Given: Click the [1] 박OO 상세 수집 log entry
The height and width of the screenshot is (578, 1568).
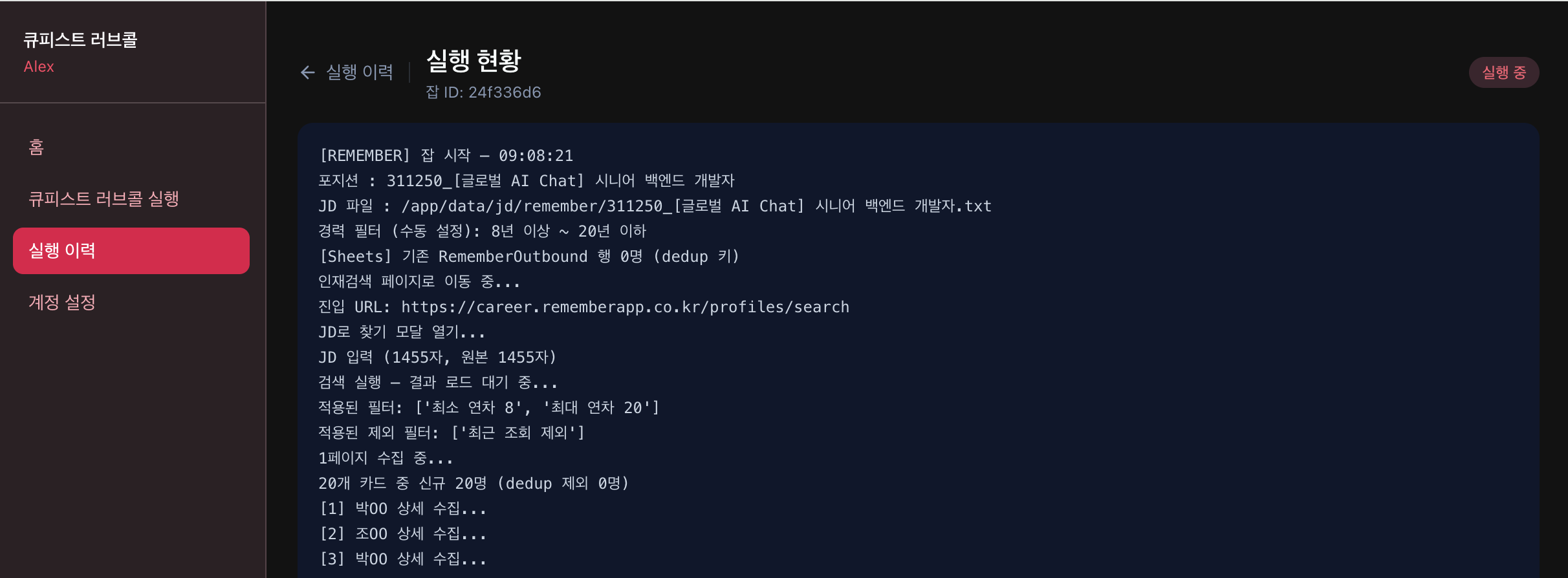Looking at the screenshot, I should [402, 509].
